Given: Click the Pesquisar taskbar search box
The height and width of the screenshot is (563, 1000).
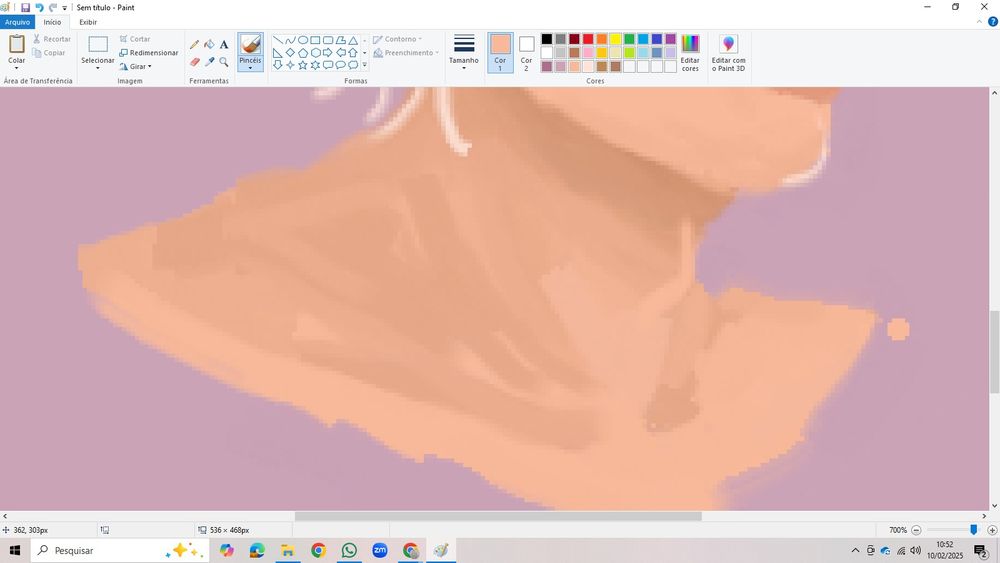Looking at the screenshot, I should (120, 550).
